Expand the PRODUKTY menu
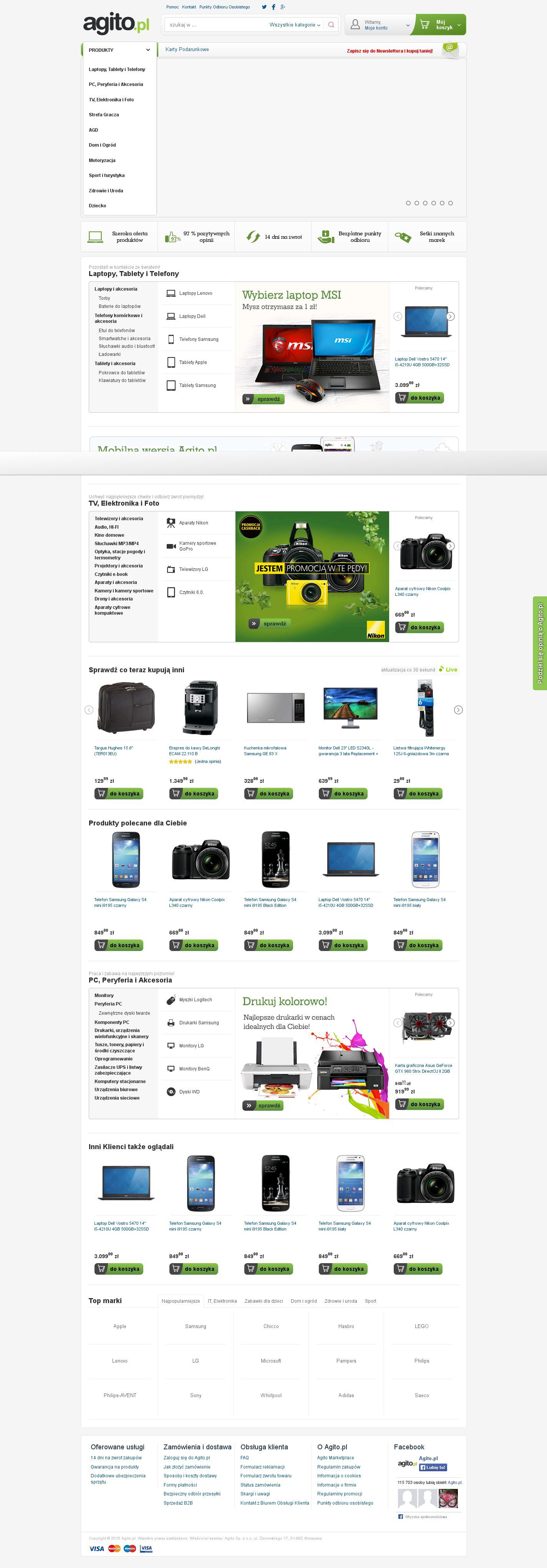The height and width of the screenshot is (1568, 547). [x=119, y=50]
